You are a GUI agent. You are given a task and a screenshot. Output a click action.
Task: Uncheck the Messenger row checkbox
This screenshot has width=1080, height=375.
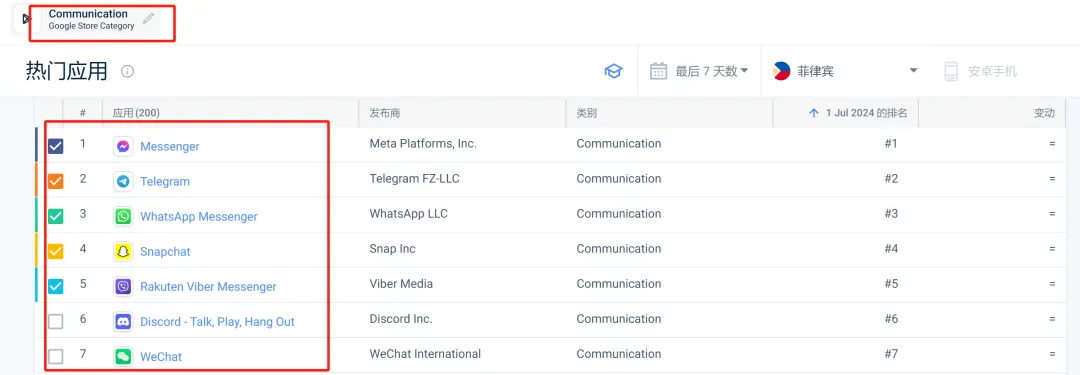tap(56, 146)
